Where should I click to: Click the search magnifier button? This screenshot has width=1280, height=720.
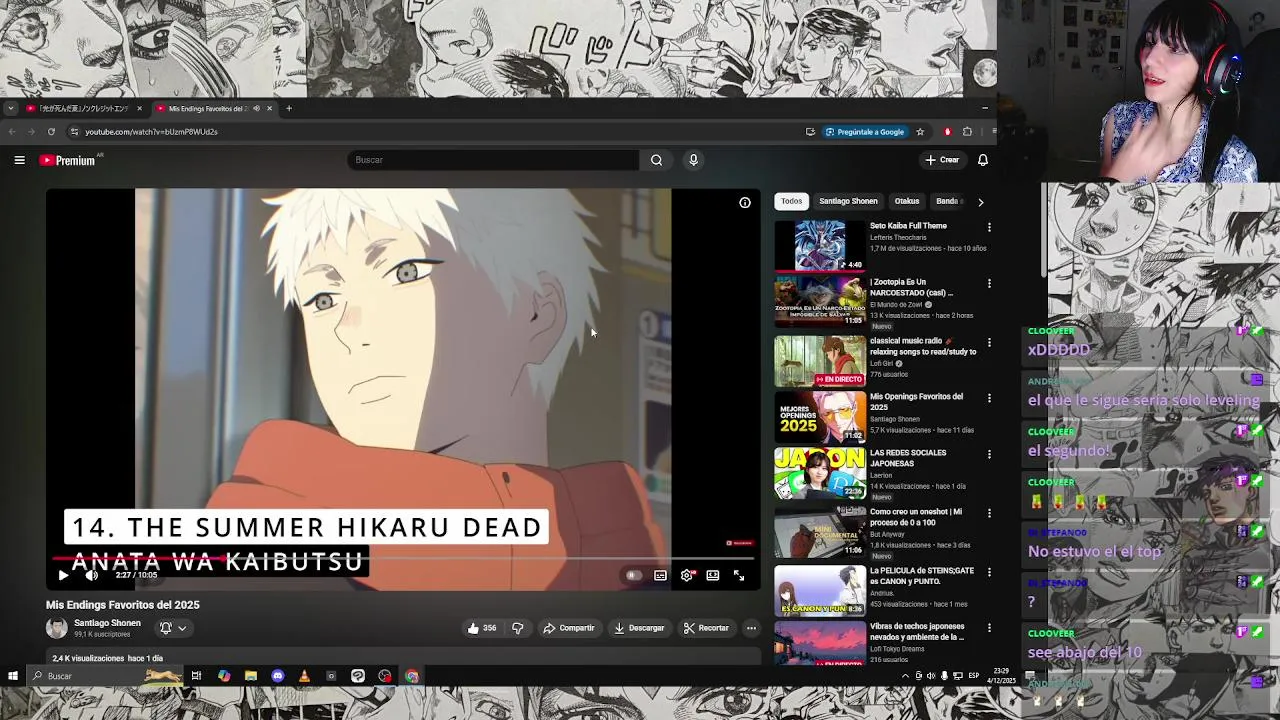(x=656, y=160)
